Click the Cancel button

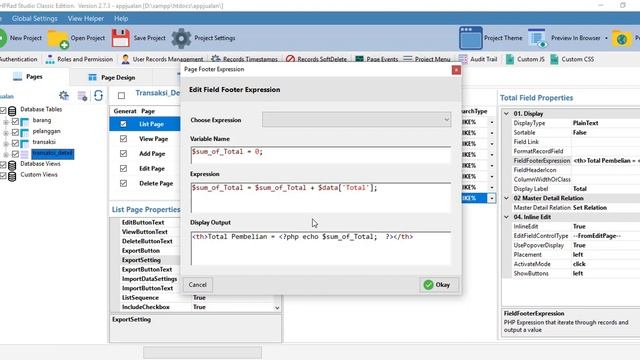click(198, 284)
